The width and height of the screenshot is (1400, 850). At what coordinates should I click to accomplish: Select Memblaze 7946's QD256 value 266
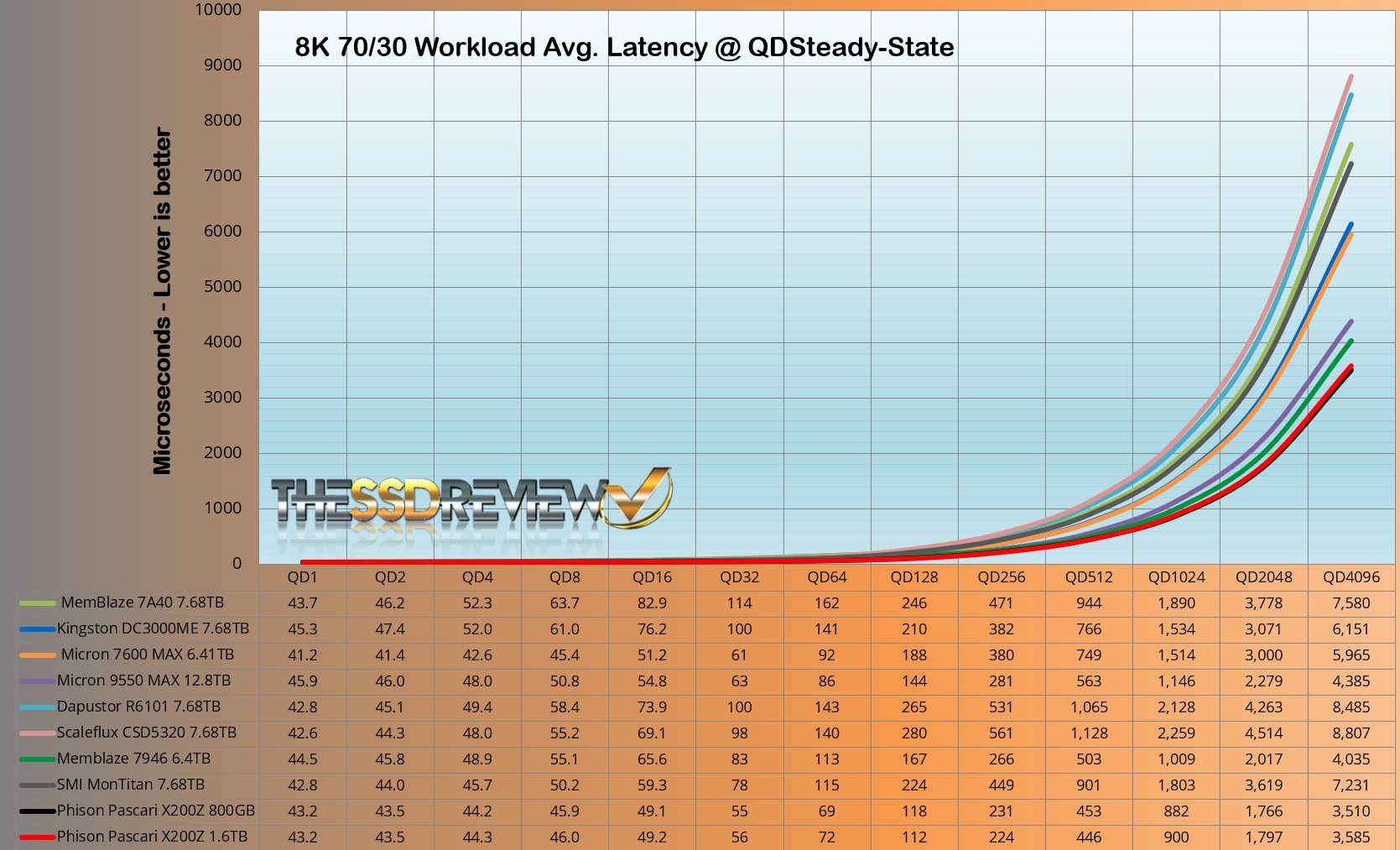click(x=1002, y=759)
